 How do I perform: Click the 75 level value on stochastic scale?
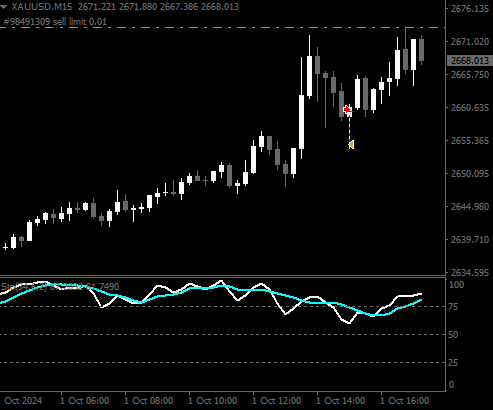click(x=453, y=307)
